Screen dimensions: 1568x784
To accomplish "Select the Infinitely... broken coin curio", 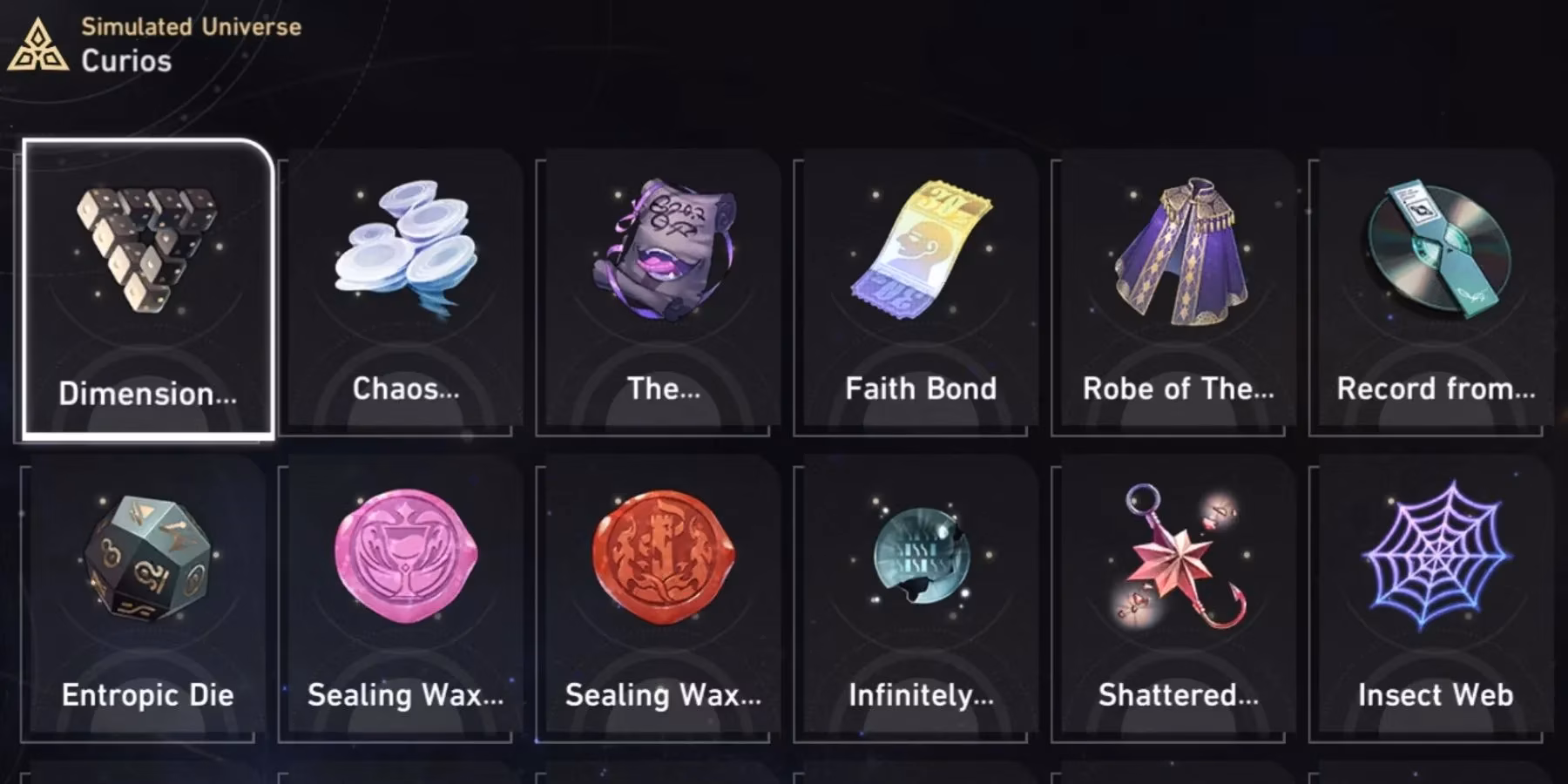I will coord(921,599).
